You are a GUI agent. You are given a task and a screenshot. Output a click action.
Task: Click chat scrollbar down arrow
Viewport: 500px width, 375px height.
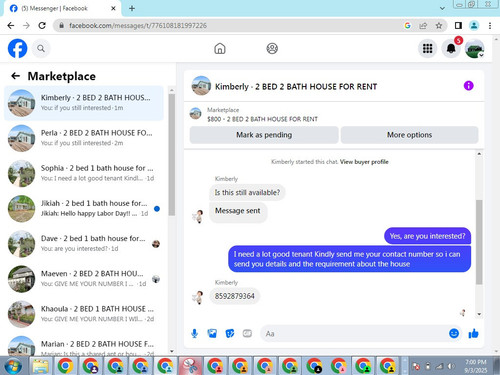479,314
